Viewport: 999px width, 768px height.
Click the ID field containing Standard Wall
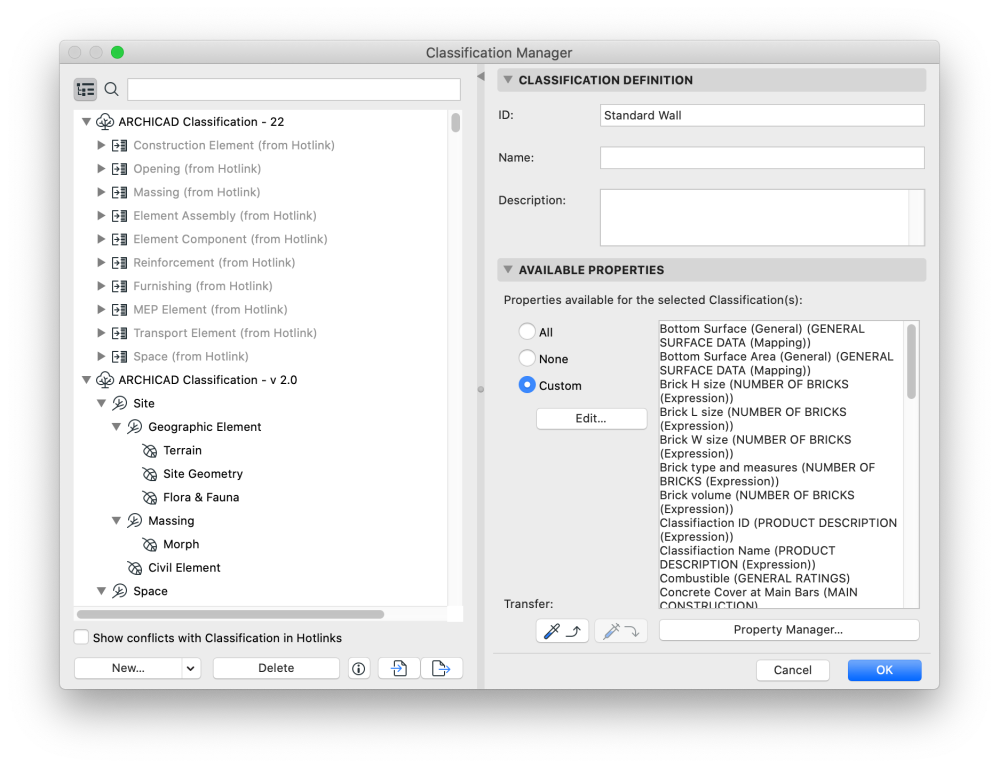762,115
